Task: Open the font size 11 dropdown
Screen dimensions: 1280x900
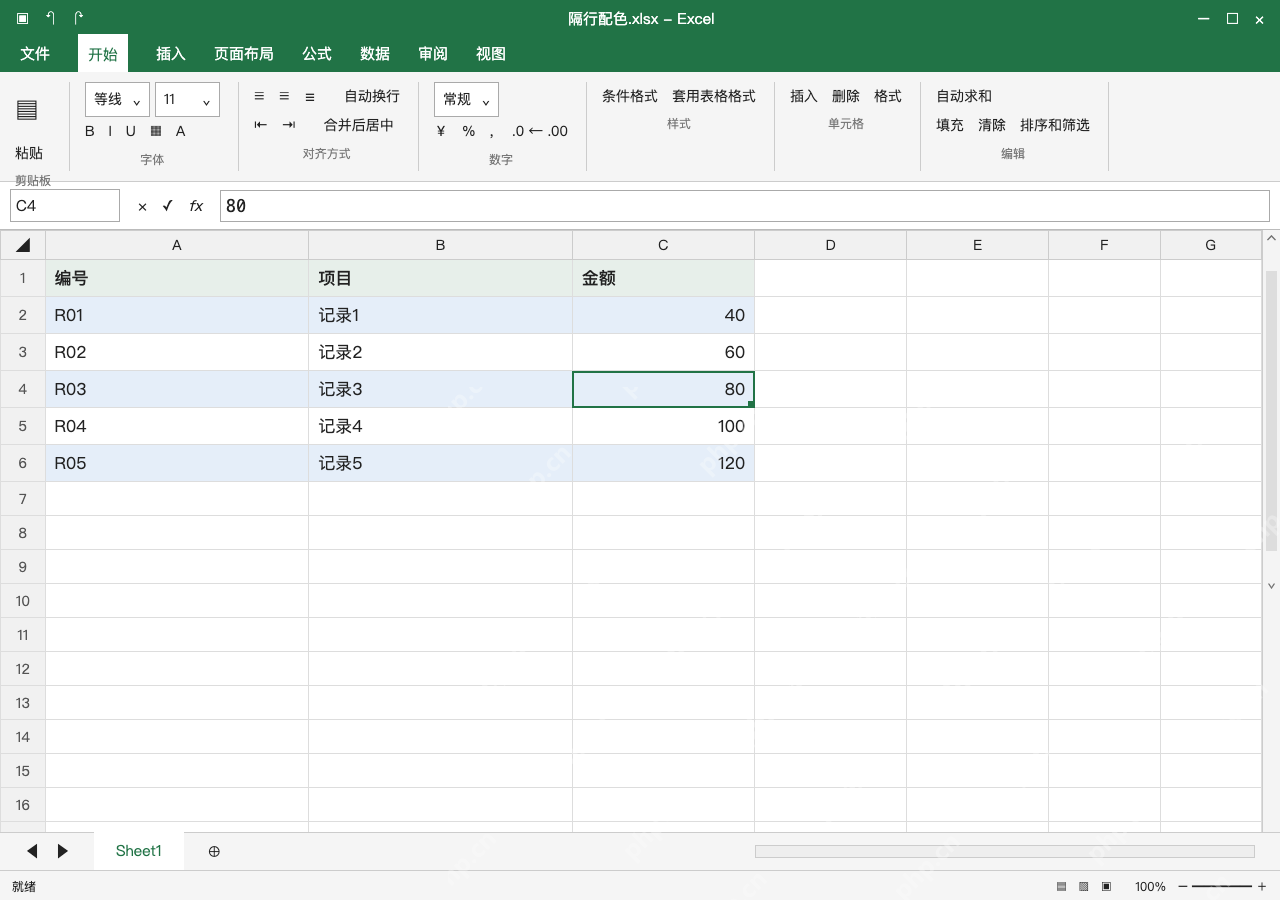Action: point(187,99)
